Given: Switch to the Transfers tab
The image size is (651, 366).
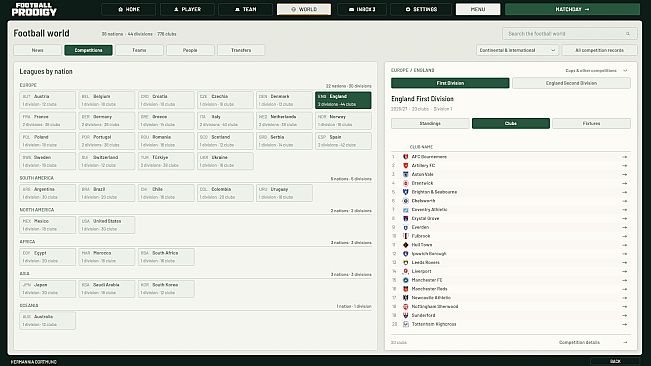Looking at the screenshot, I should 241,50.
